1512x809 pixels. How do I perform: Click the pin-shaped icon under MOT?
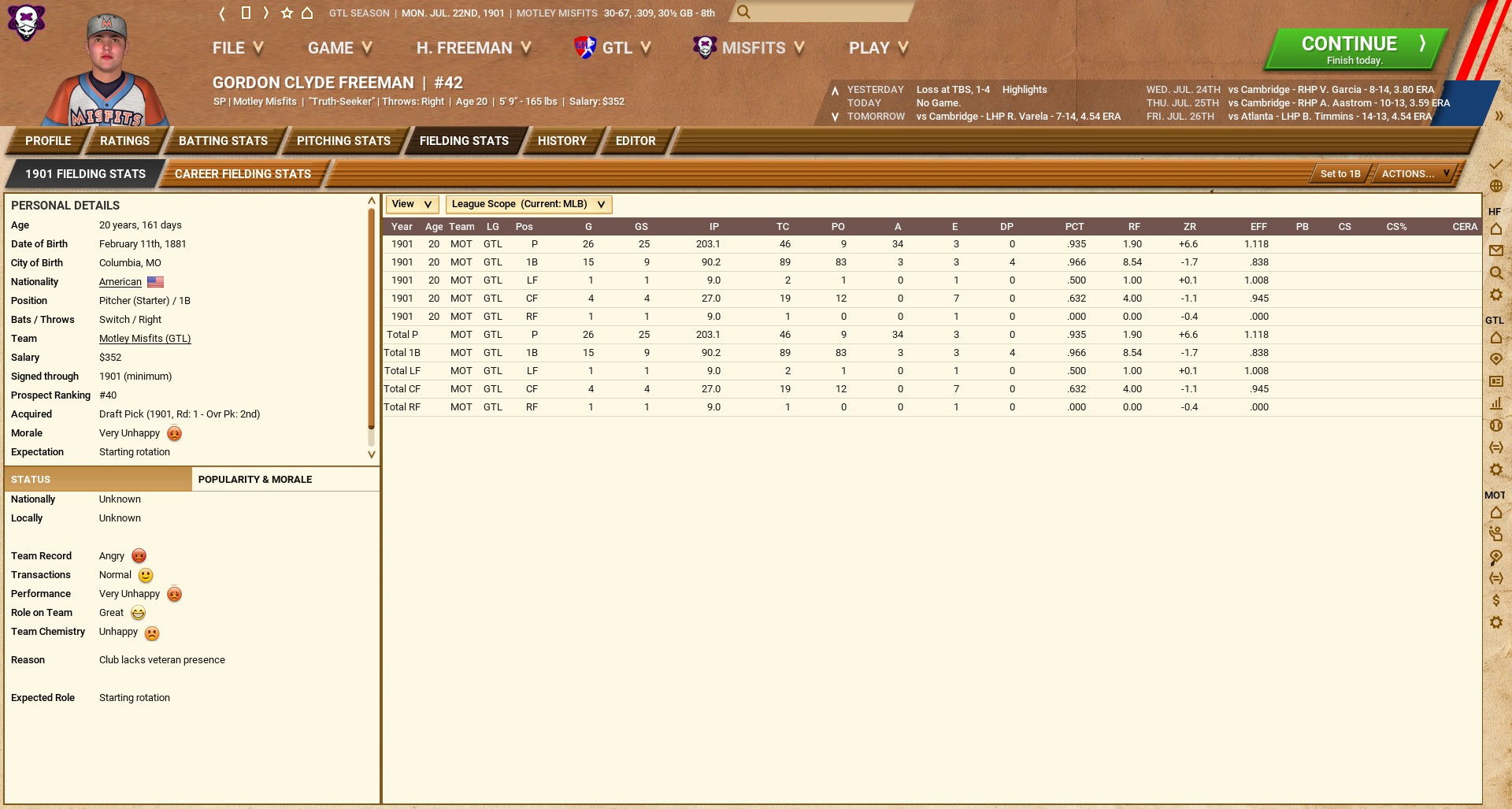click(x=1496, y=557)
